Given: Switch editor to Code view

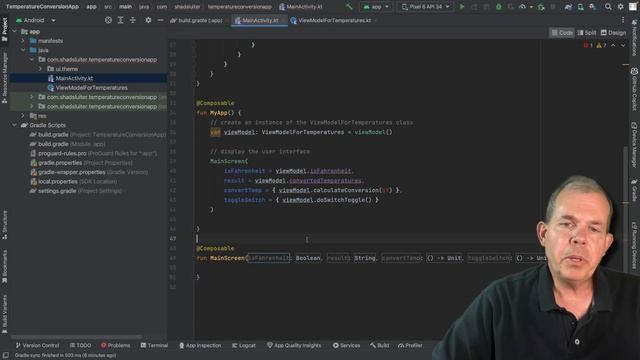Looking at the screenshot, I should [x=562, y=33].
